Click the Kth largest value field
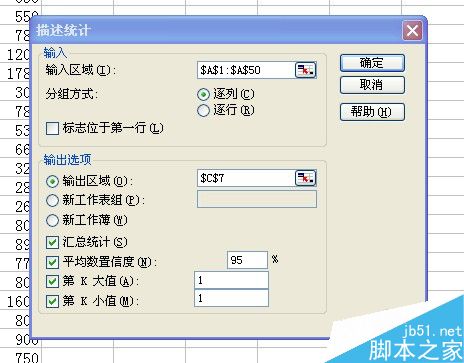 click(231, 280)
